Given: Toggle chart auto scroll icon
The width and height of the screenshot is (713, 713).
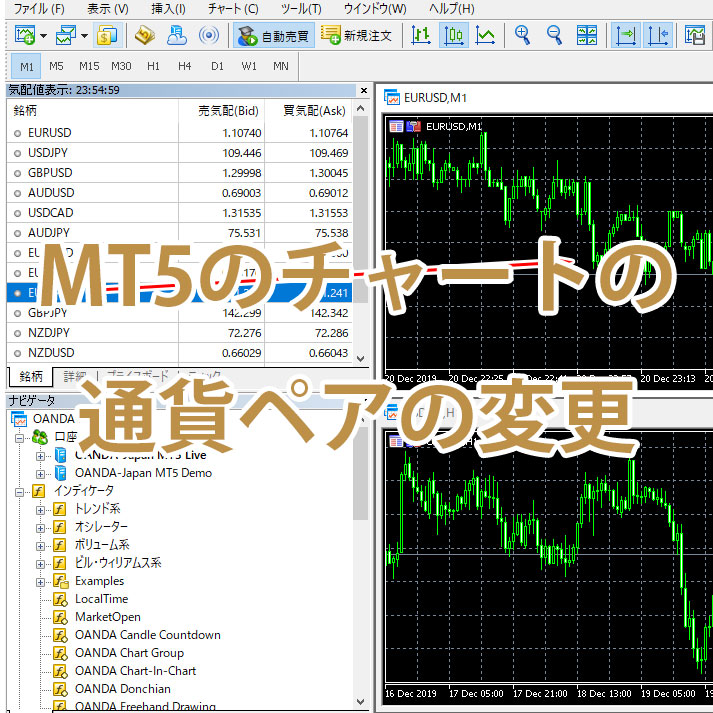Looking at the screenshot, I should pyautogui.click(x=626, y=35).
